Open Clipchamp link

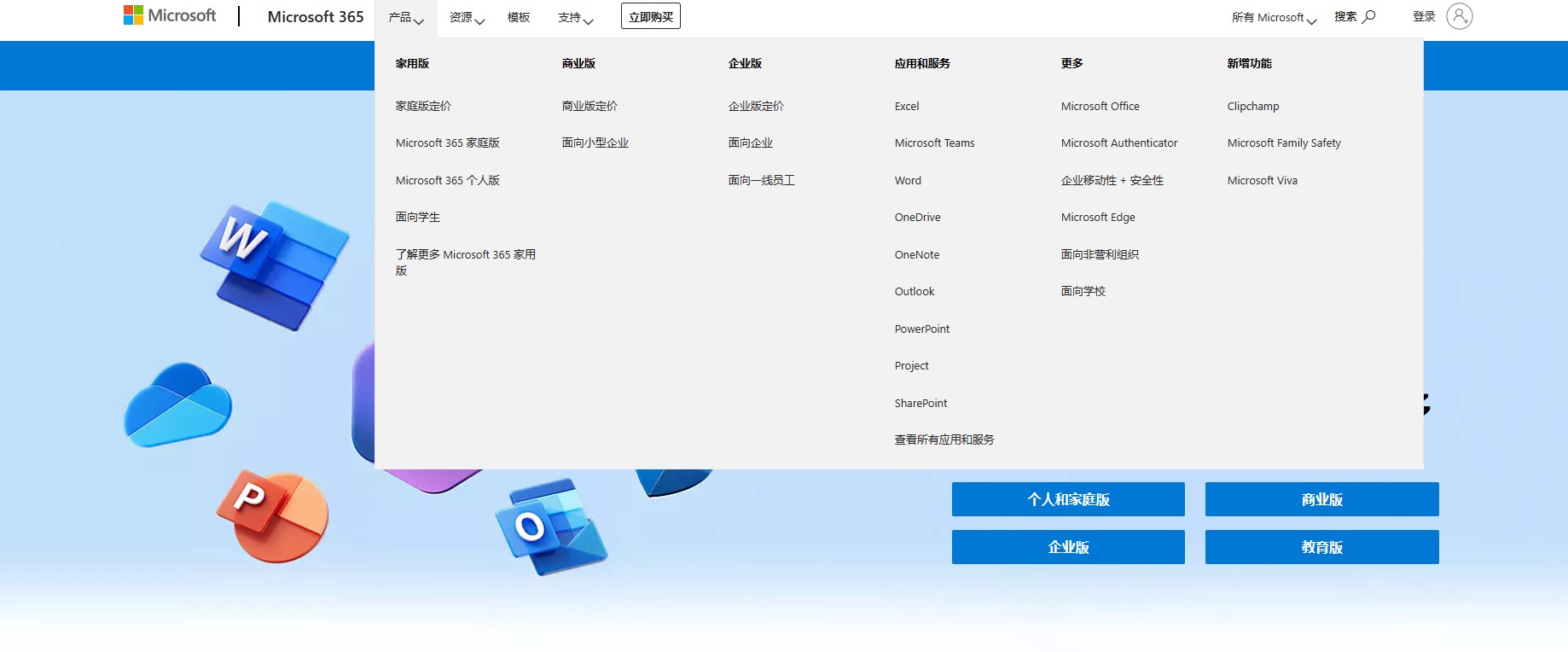click(x=1253, y=106)
